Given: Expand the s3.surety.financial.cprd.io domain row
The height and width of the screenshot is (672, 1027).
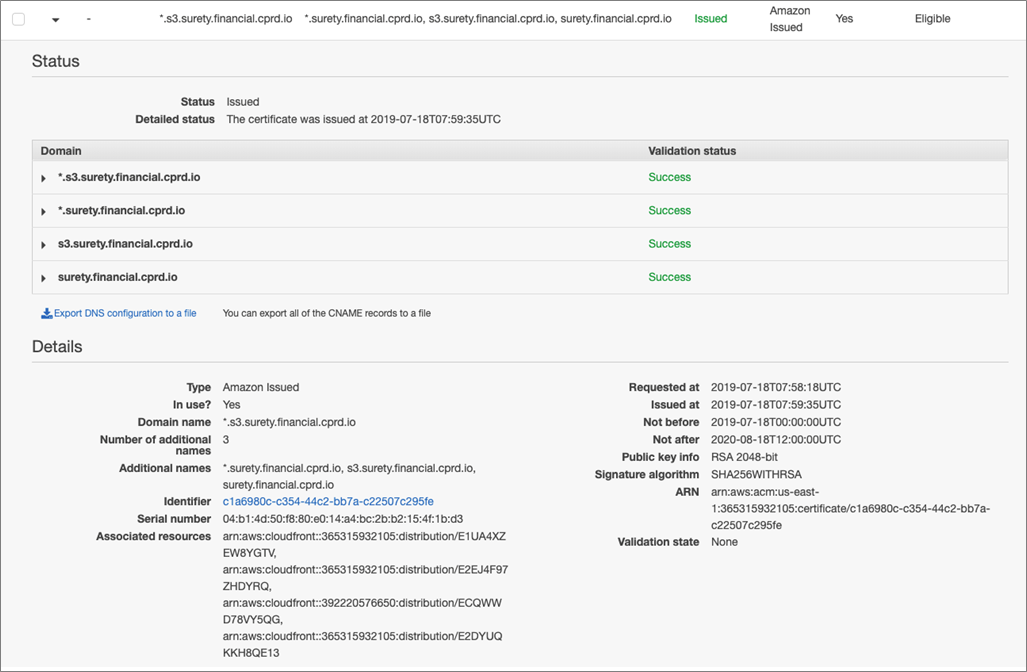Looking at the screenshot, I should [x=43, y=245].
